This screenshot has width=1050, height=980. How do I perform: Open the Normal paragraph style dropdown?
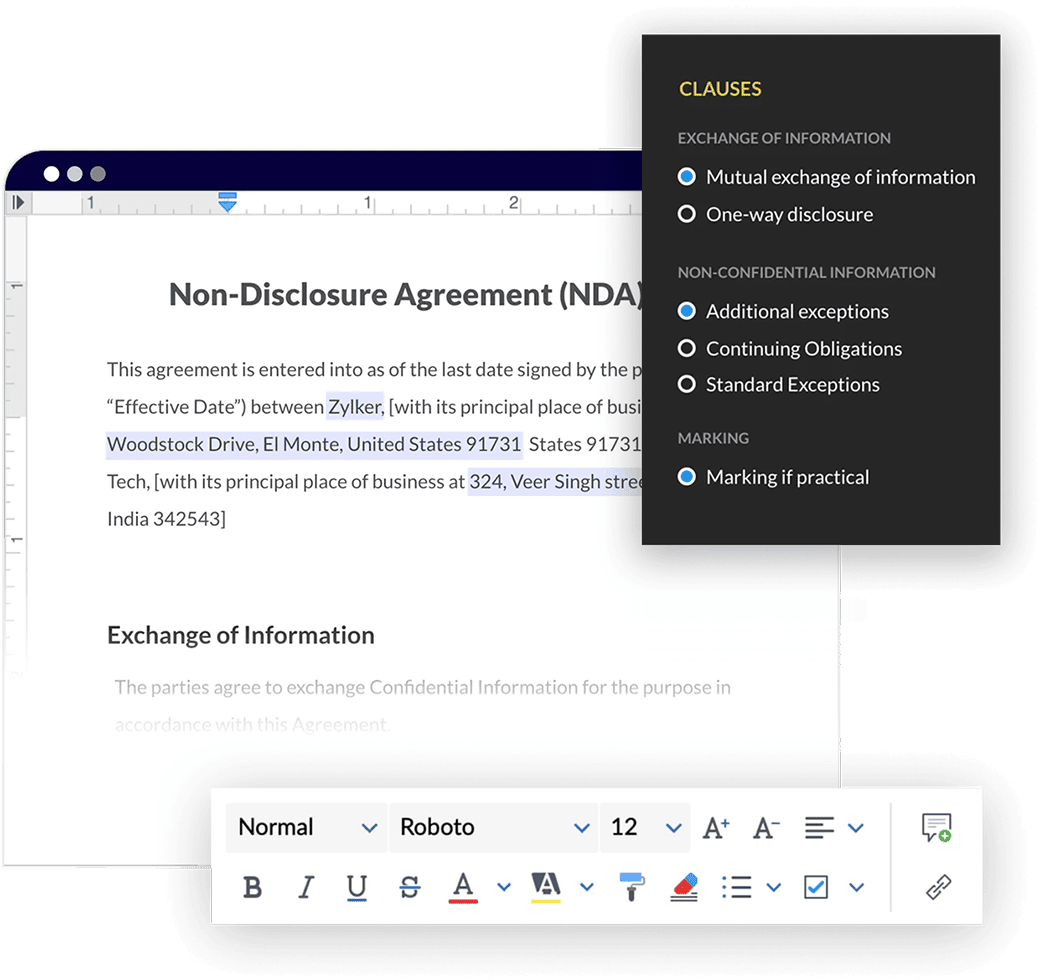tap(306, 828)
